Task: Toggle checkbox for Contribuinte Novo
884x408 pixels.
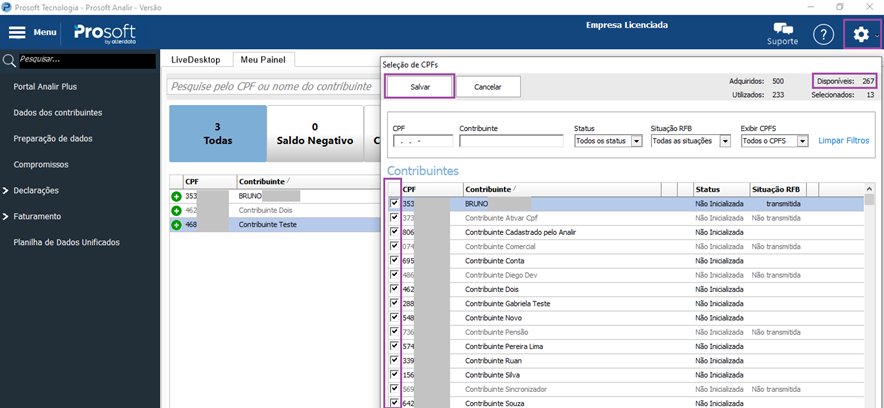Action: pos(395,318)
